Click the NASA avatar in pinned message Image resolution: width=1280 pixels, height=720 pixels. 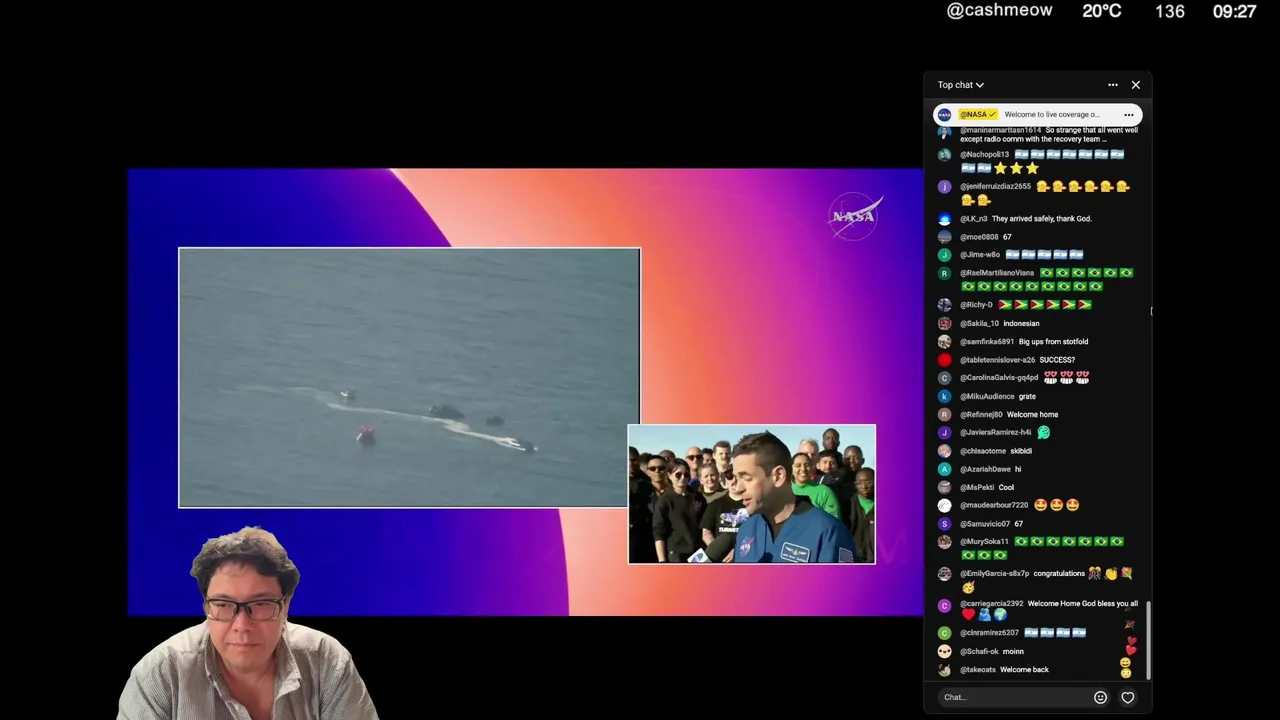pos(944,114)
